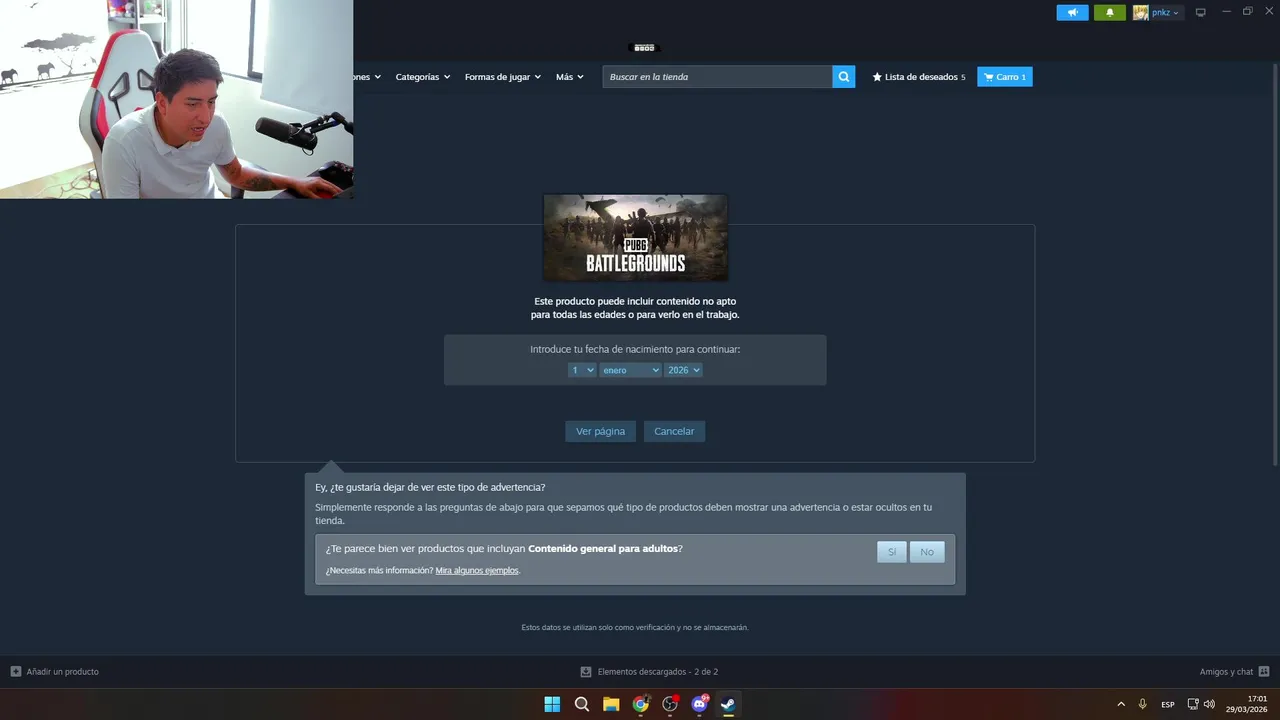Viewport: 1280px width, 720px height.
Task: Open network settings tray icon
Action: (x=1193, y=704)
